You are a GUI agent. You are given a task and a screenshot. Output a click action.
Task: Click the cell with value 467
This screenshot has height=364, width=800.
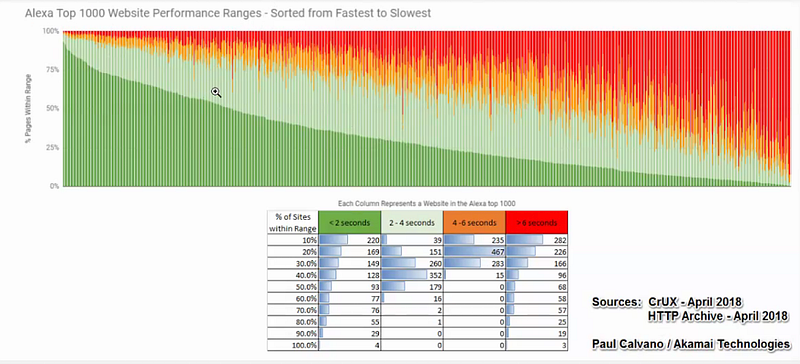[474, 252]
